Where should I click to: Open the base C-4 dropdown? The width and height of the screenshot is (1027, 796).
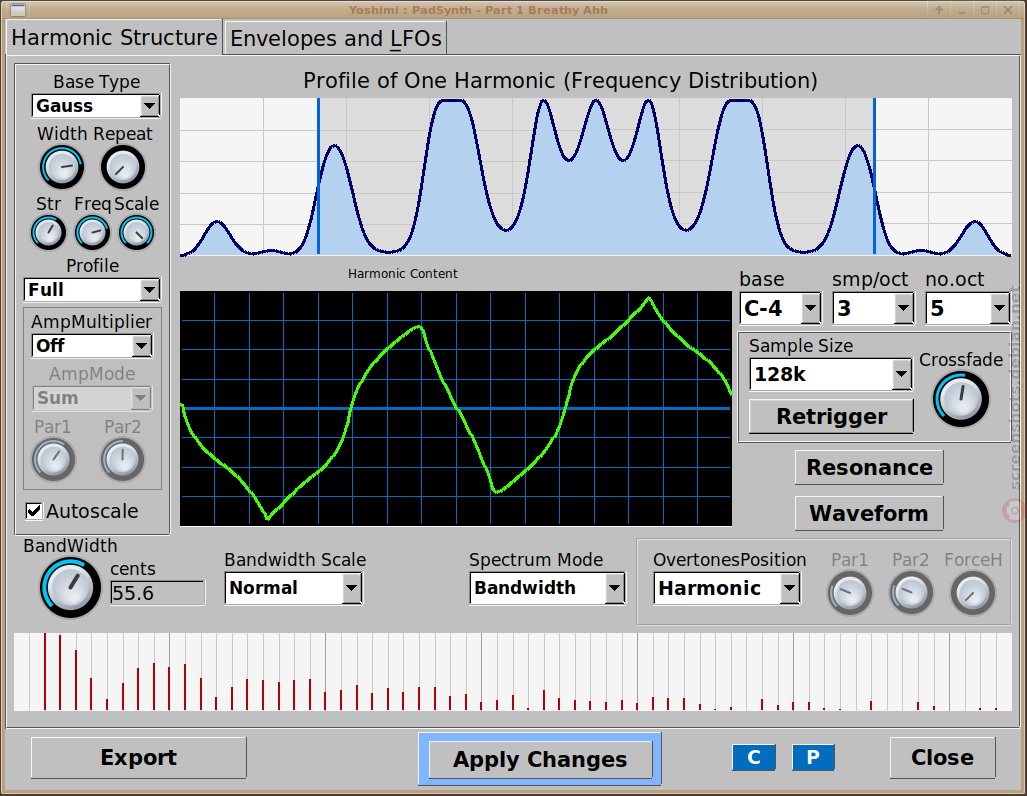tap(781, 308)
